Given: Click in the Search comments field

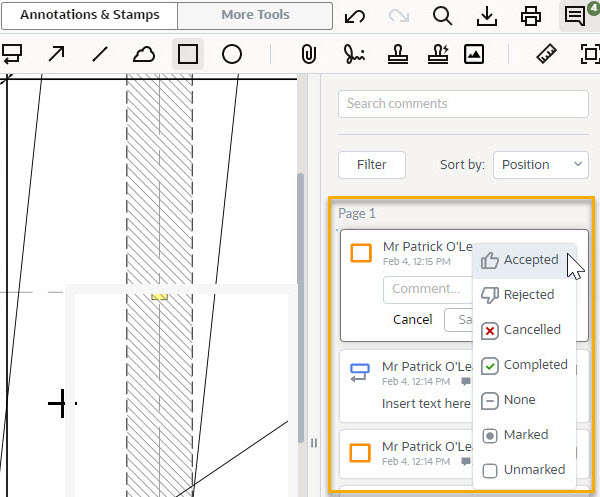Looking at the screenshot, I should click(462, 104).
